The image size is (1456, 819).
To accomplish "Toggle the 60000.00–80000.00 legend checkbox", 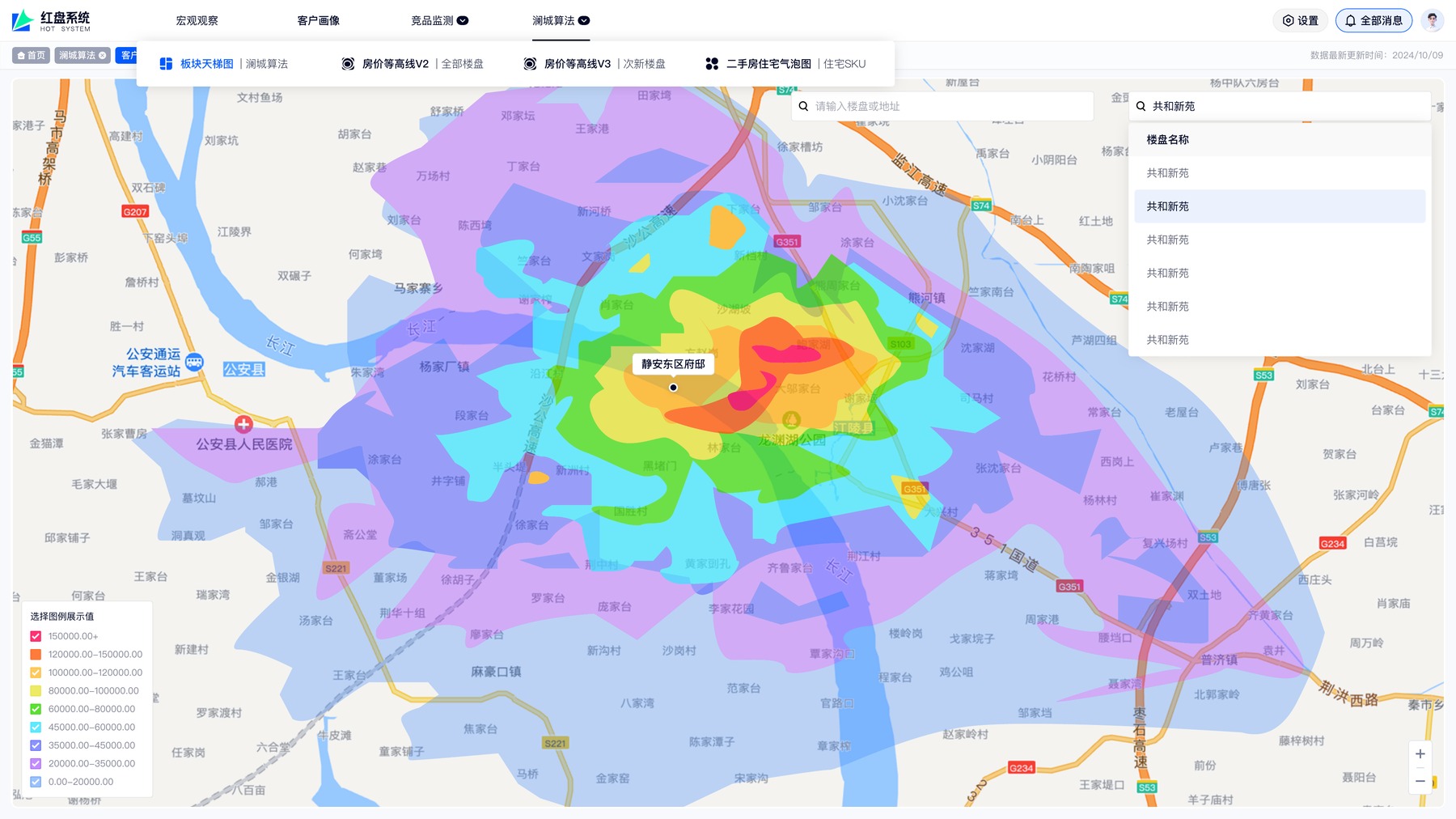I will click(x=36, y=709).
